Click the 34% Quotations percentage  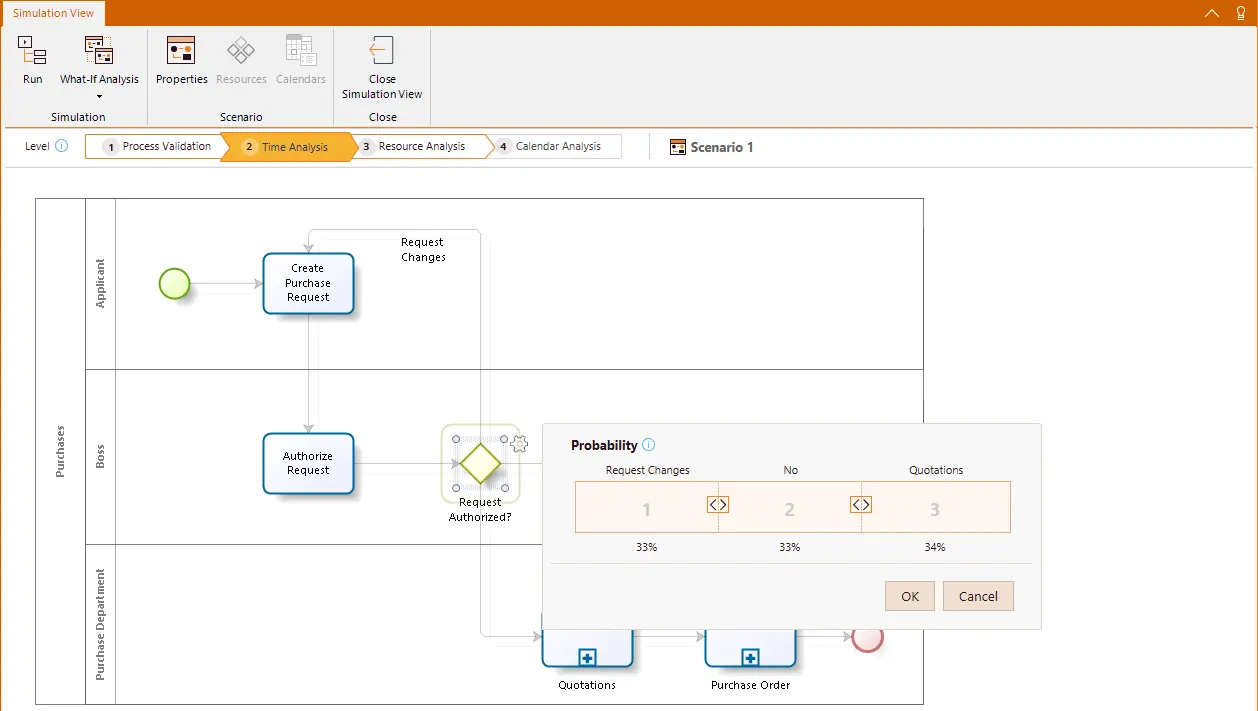coord(935,547)
